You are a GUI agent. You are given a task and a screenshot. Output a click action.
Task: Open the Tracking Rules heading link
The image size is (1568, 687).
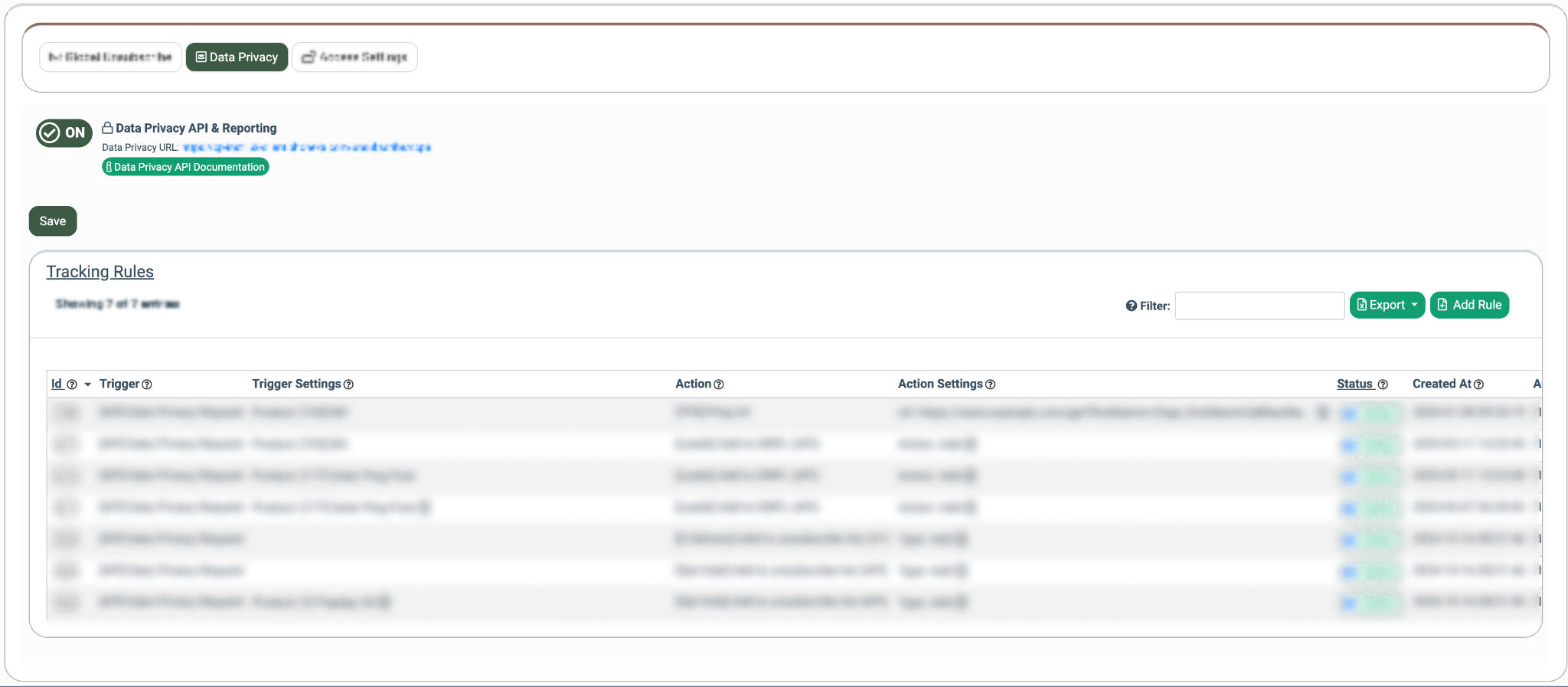point(100,272)
